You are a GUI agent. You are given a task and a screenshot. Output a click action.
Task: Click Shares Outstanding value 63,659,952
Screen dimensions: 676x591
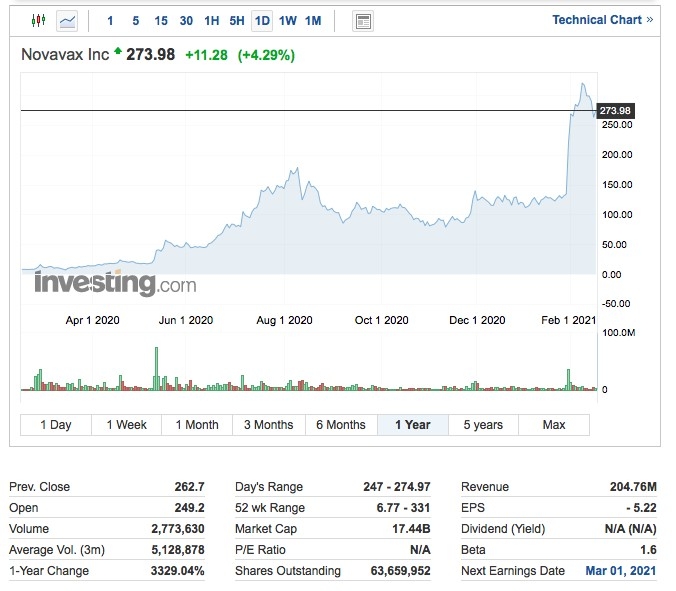(401, 571)
